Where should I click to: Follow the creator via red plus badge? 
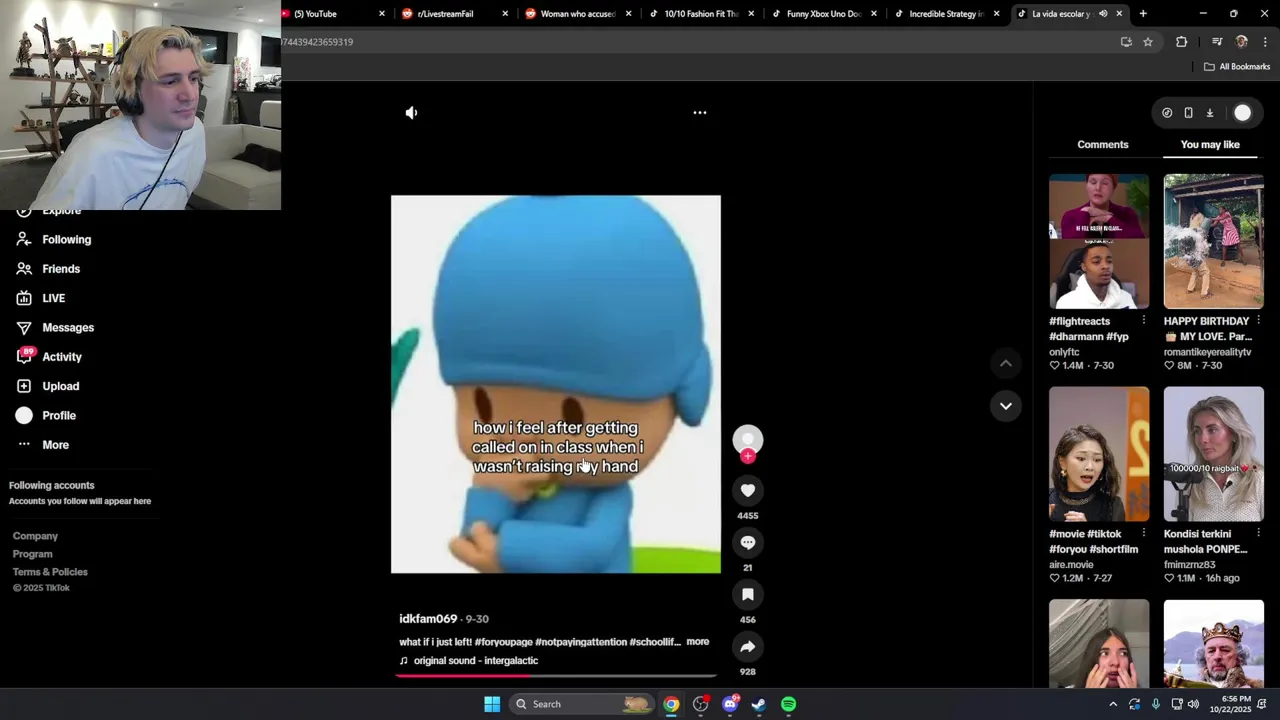click(x=748, y=456)
